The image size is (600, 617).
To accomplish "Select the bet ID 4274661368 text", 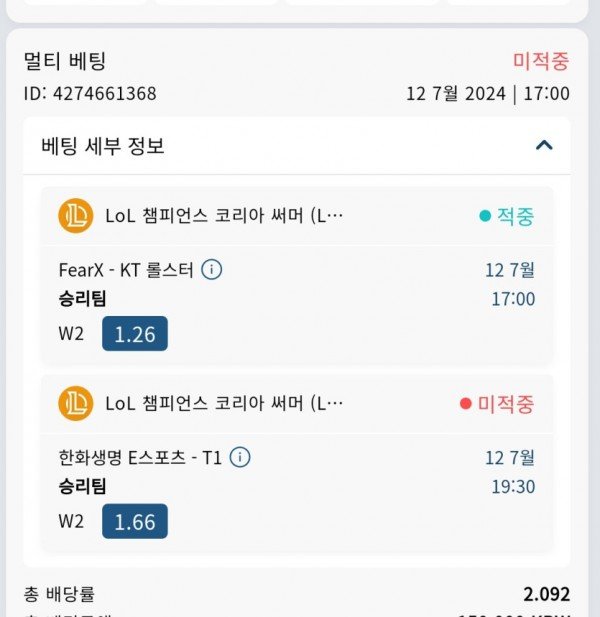I will 90,94.
